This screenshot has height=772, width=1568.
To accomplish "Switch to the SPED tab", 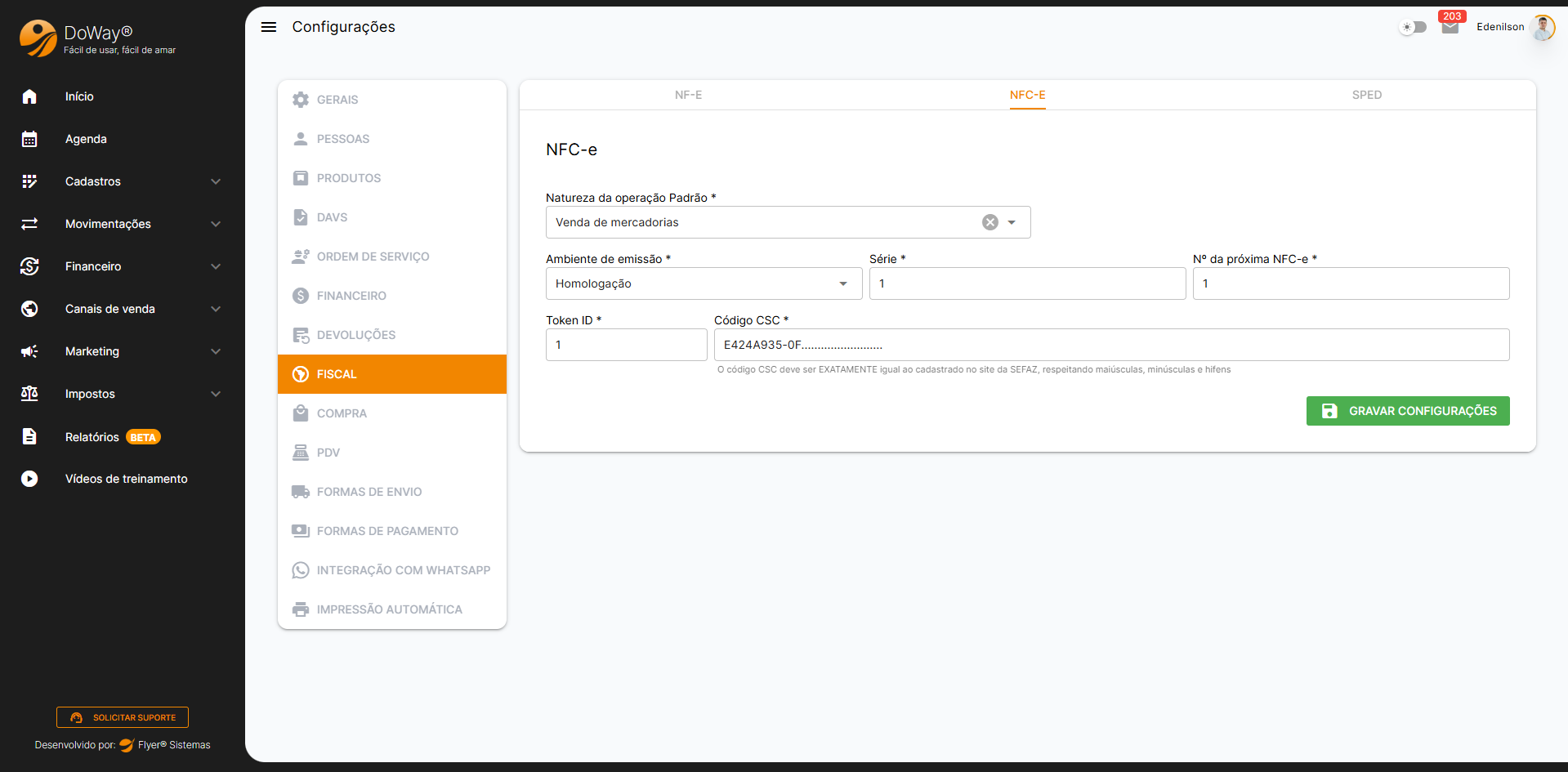I will pos(1366,95).
